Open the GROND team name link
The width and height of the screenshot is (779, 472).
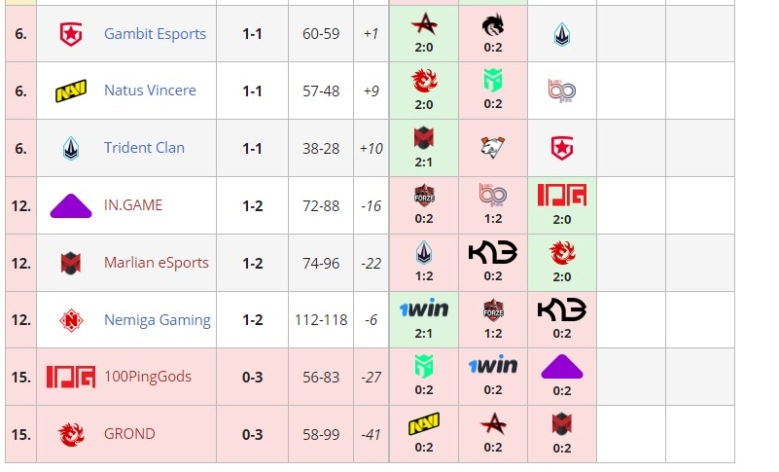[129, 434]
